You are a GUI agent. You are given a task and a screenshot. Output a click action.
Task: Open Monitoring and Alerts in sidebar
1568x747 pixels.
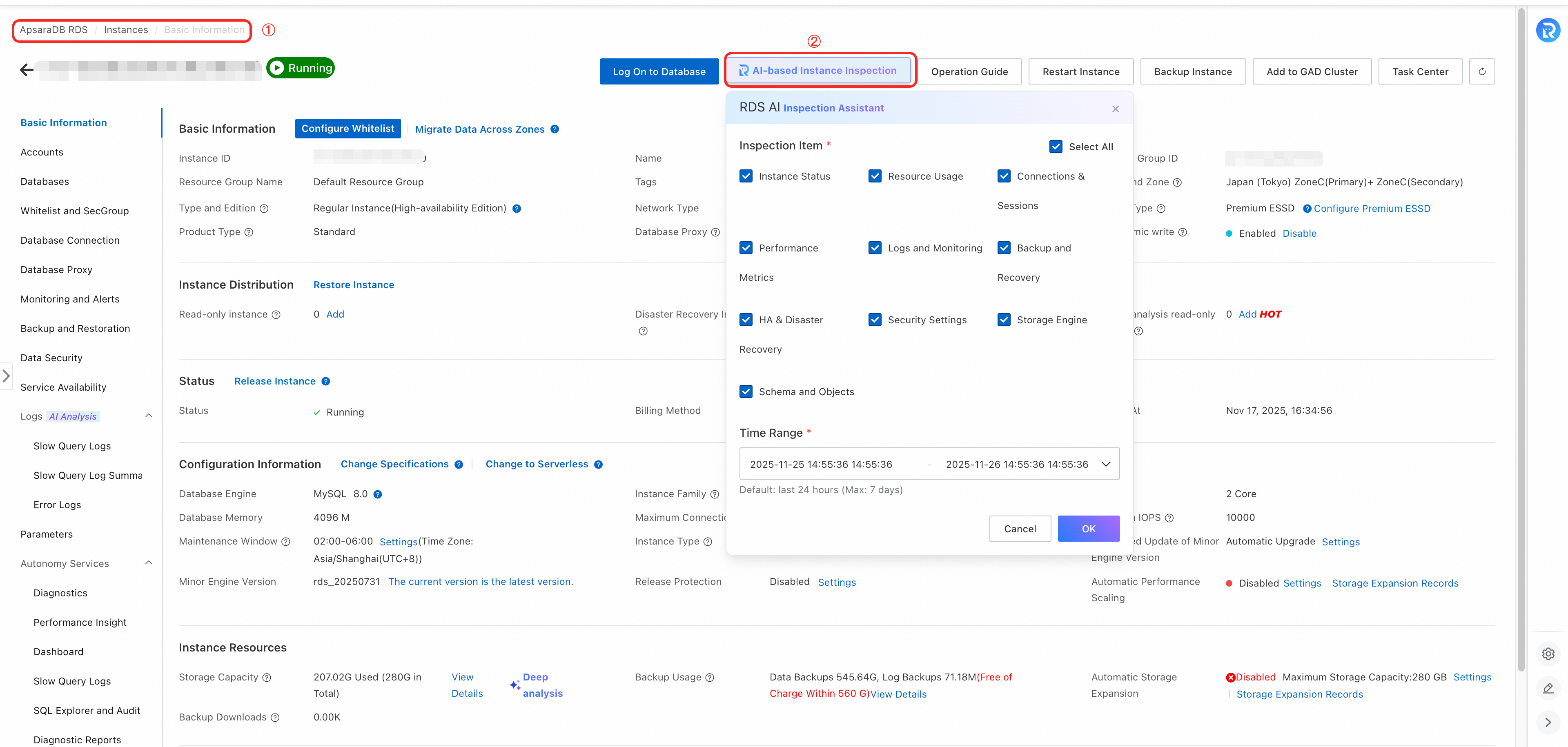pos(70,299)
